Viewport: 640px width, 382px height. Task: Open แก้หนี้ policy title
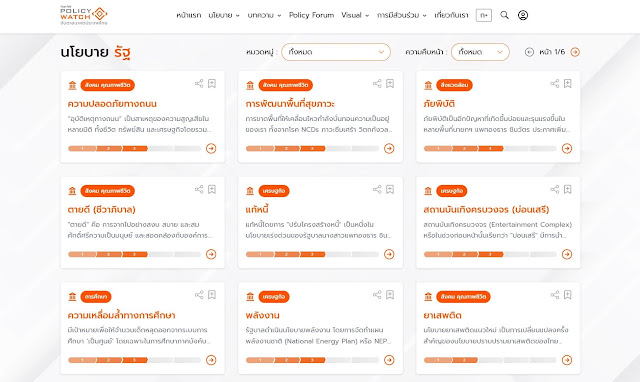pyautogui.click(x=257, y=209)
